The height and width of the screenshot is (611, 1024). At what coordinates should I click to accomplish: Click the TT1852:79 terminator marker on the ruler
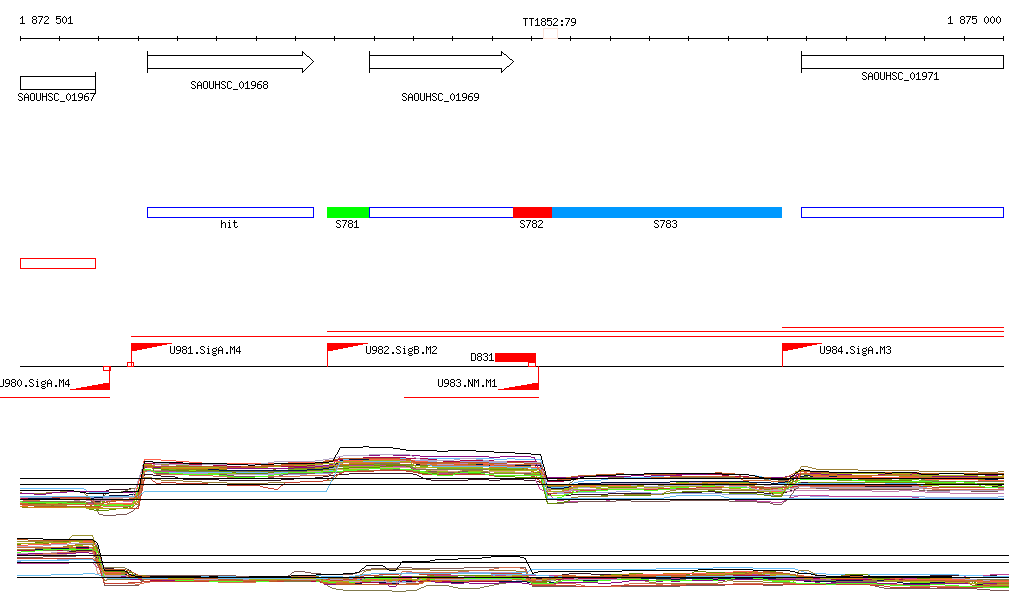point(550,34)
